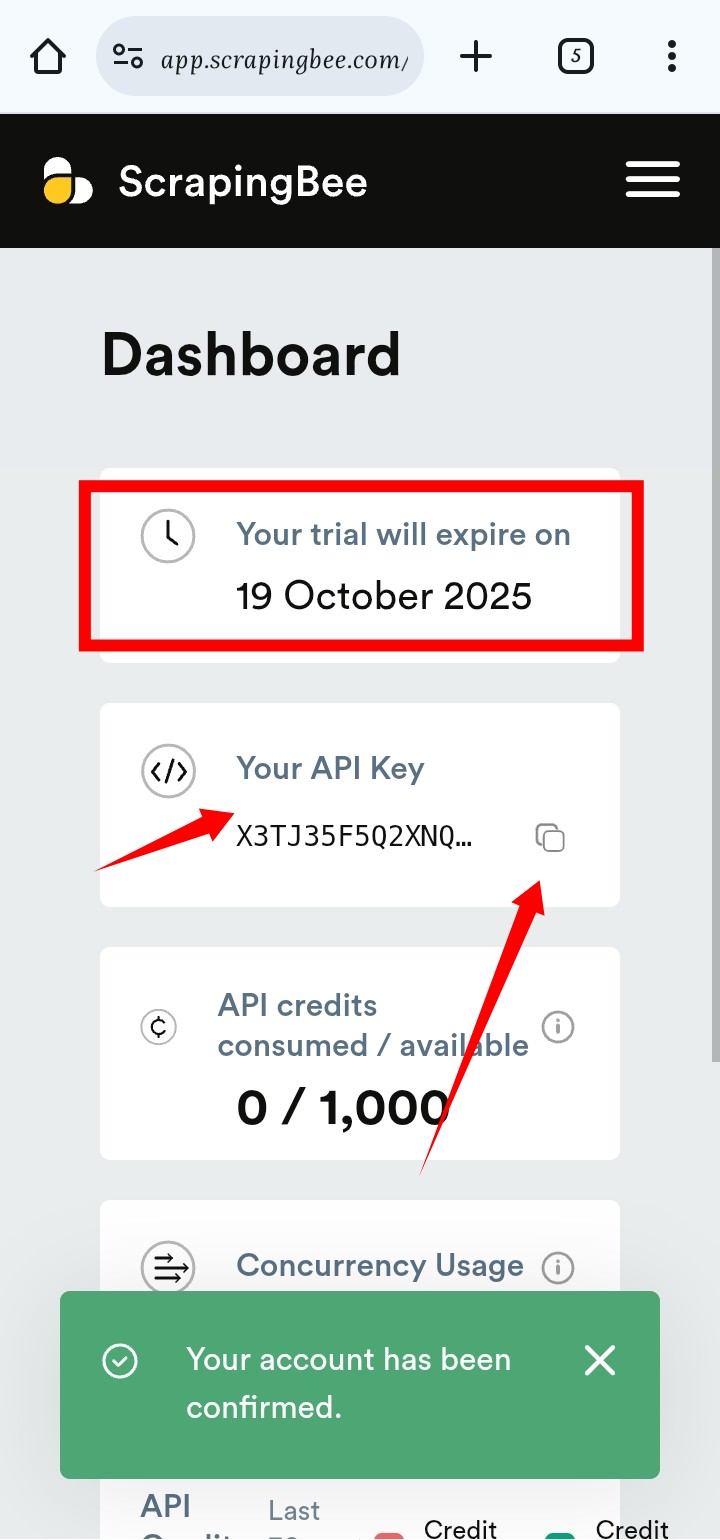Click the app.scrapingbee.com address bar
This screenshot has width=720, height=1540.
(x=284, y=58)
